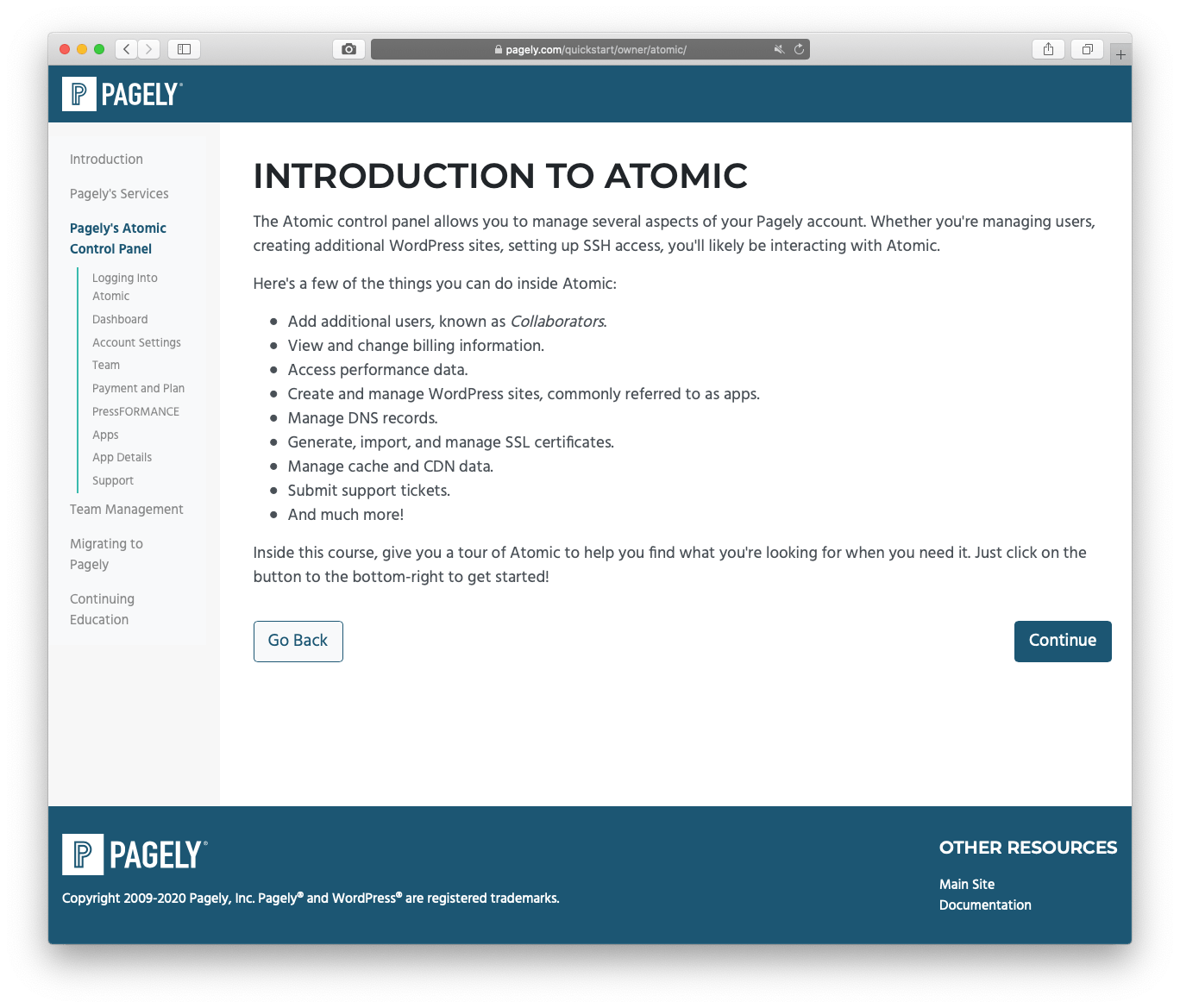1180x1008 pixels.
Task: Click the green full-screen window button
Action: click(x=99, y=49)
